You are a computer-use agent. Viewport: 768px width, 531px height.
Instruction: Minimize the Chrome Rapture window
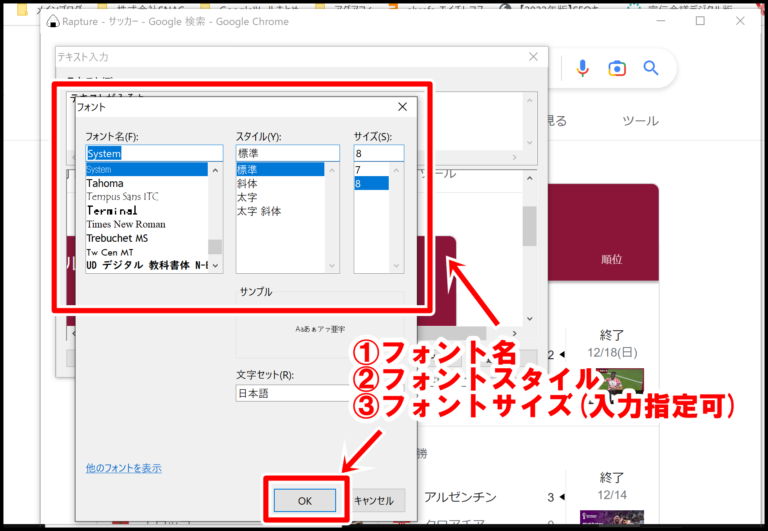tap(661, 21)
